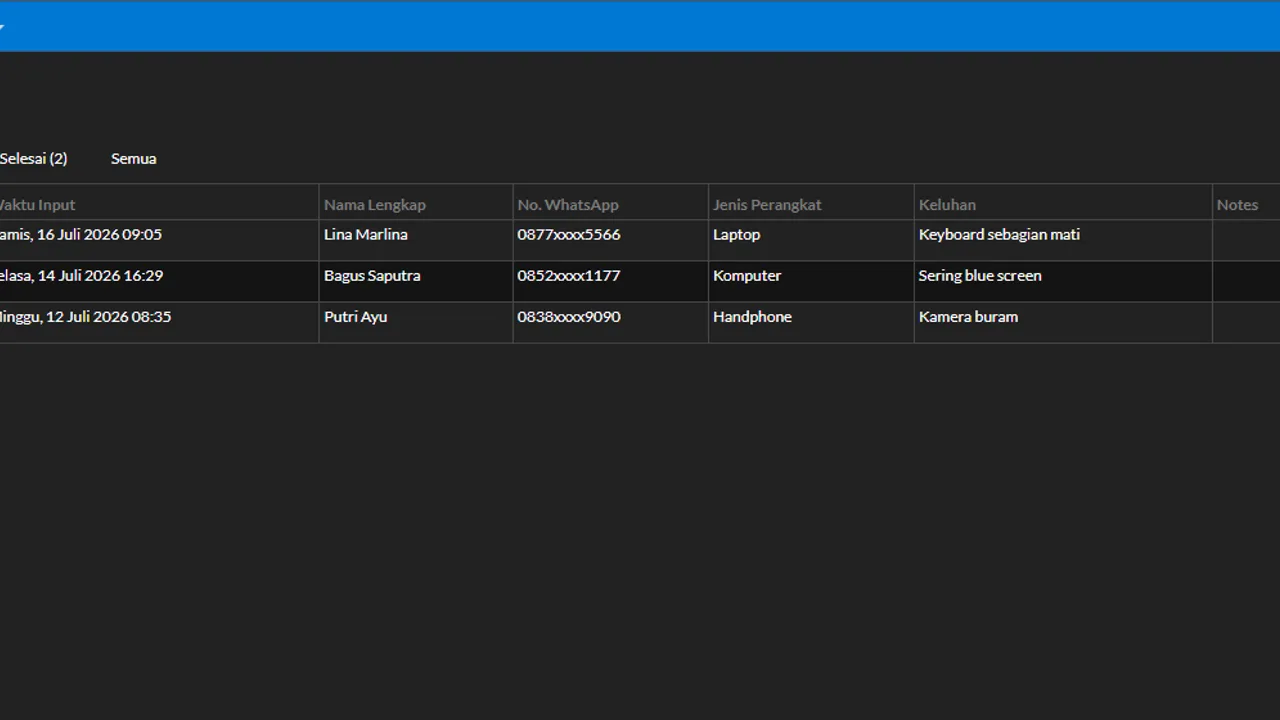Screen dimensions: 1280x720
Task: Open the Semua tab
Action: (133, 158)
